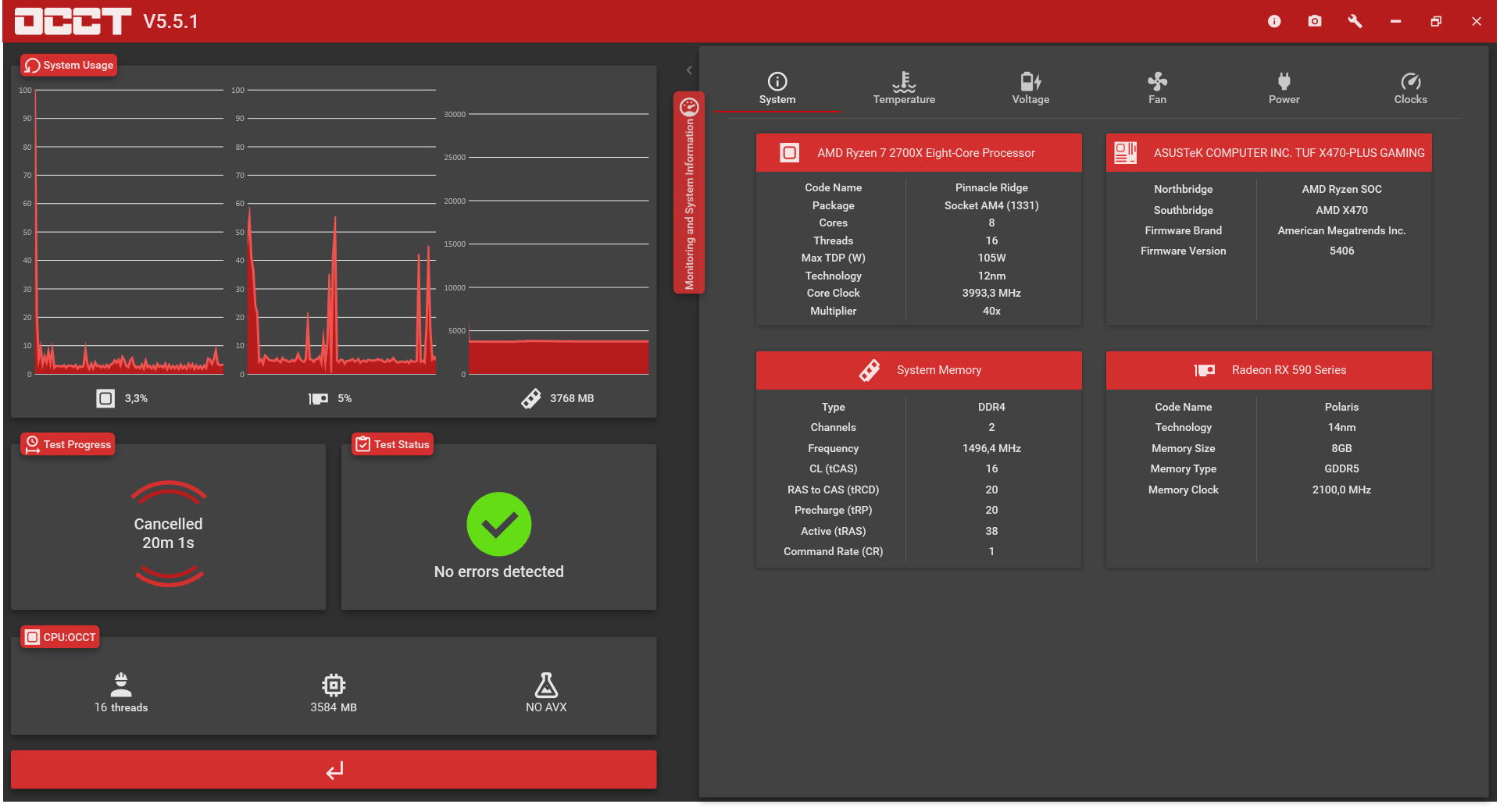Click the motherboard icon in the ASUSTeK card header
The width and height of the screenshot is (1500, 812).
(1126, 152)
